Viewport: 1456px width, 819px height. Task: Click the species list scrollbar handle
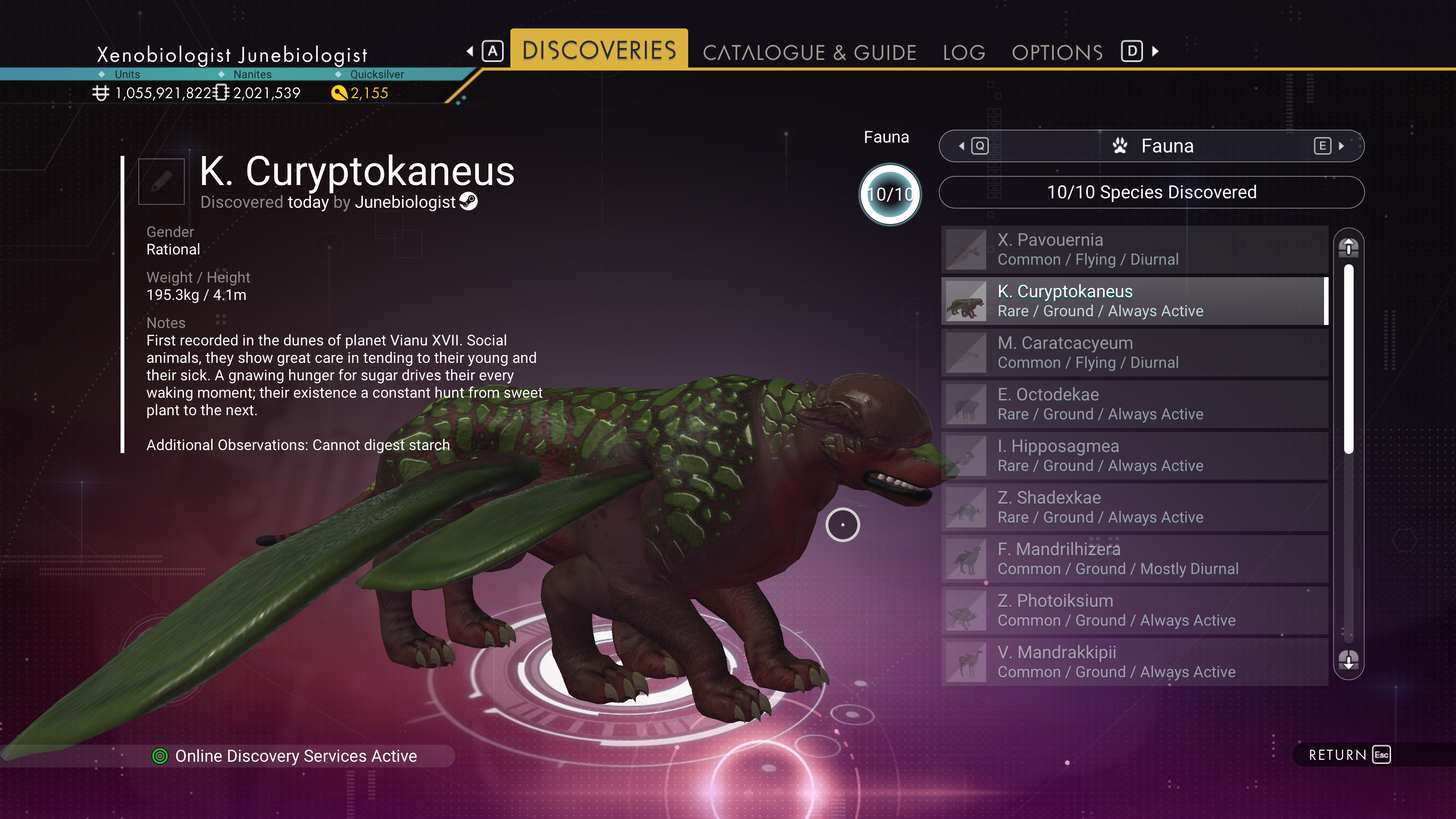pyautogui.click(x=1349, y=359)
